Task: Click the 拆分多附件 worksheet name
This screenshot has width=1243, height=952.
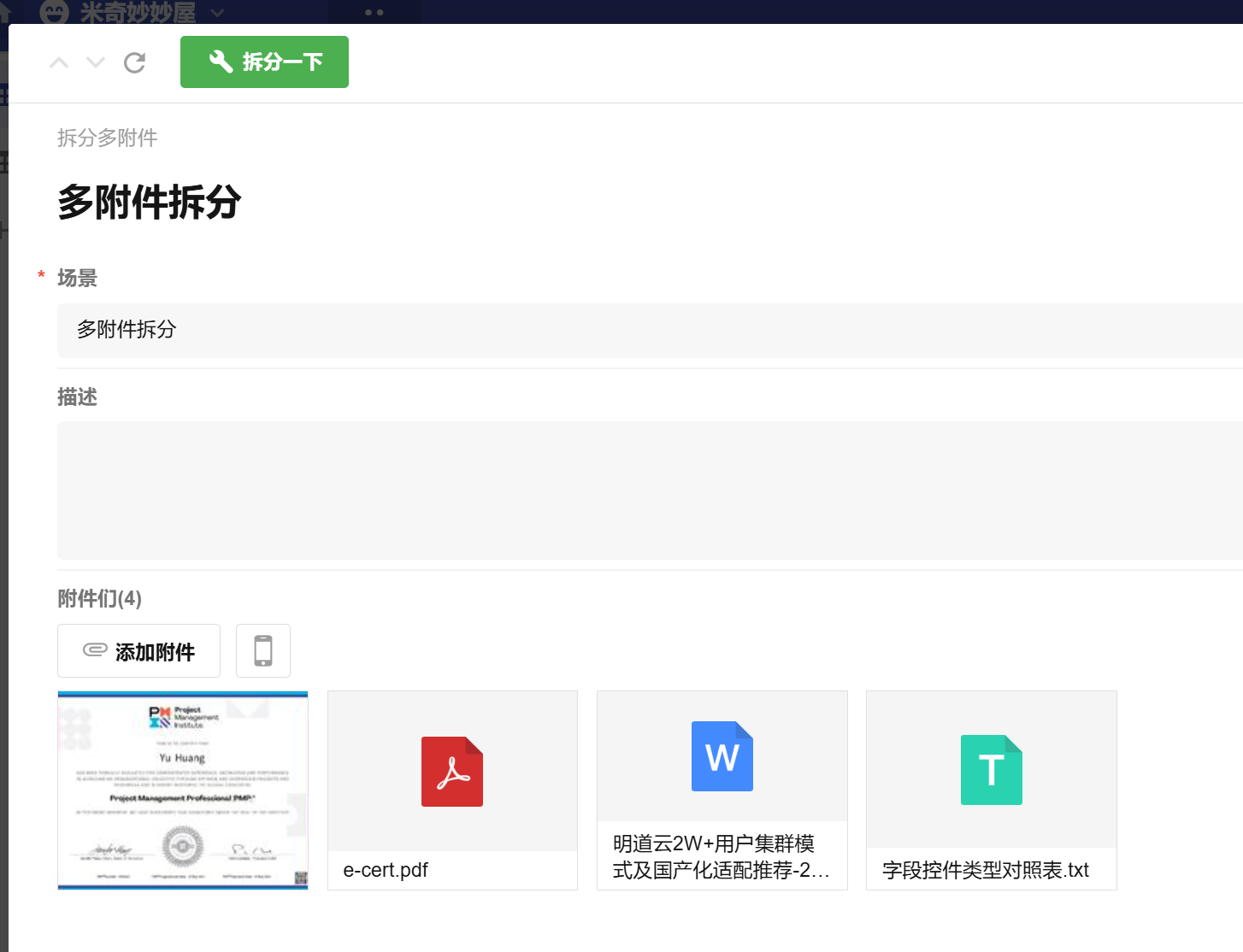Action: 107,138
